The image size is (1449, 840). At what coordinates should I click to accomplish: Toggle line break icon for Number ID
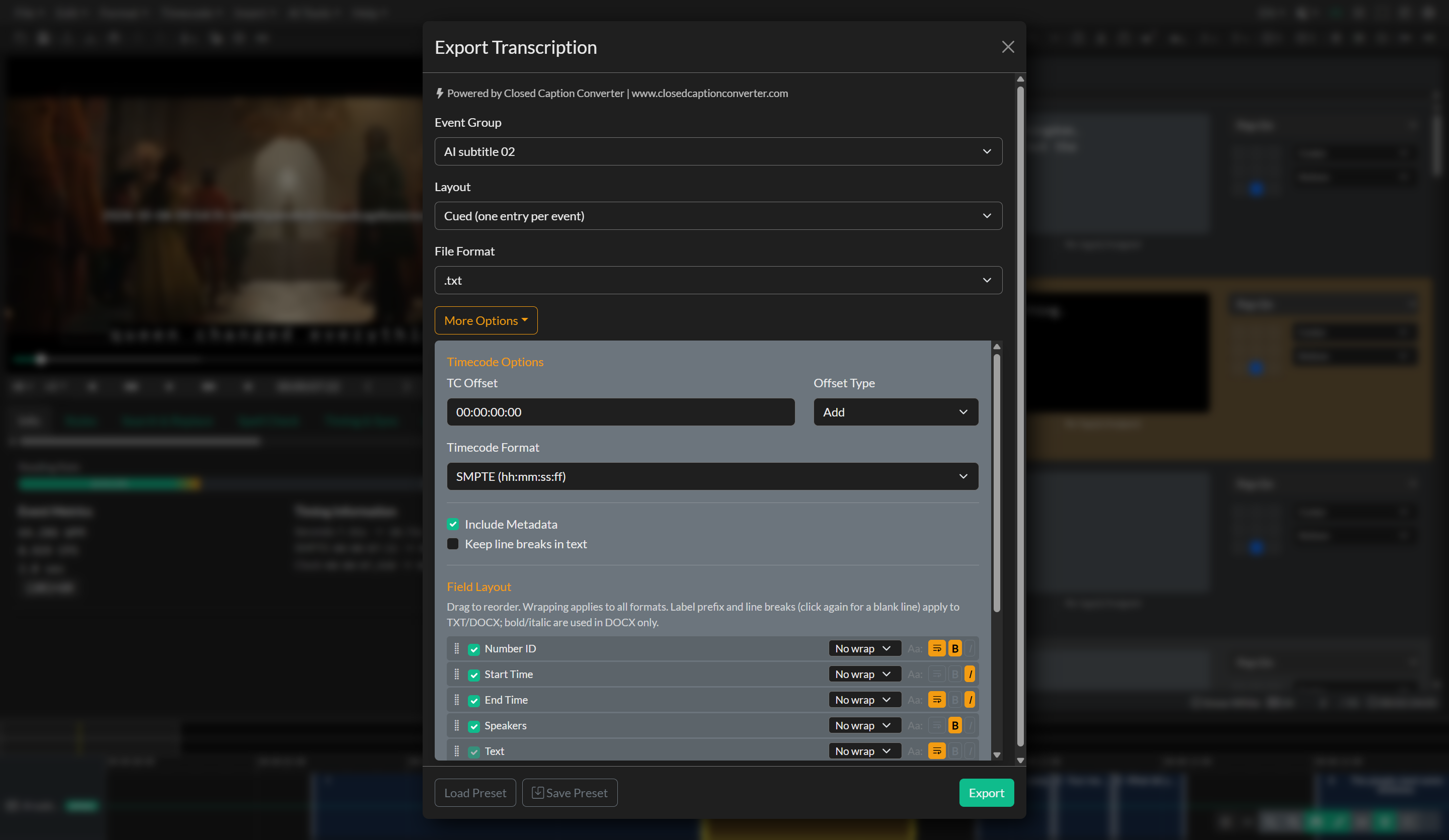(x=937, y=648)
